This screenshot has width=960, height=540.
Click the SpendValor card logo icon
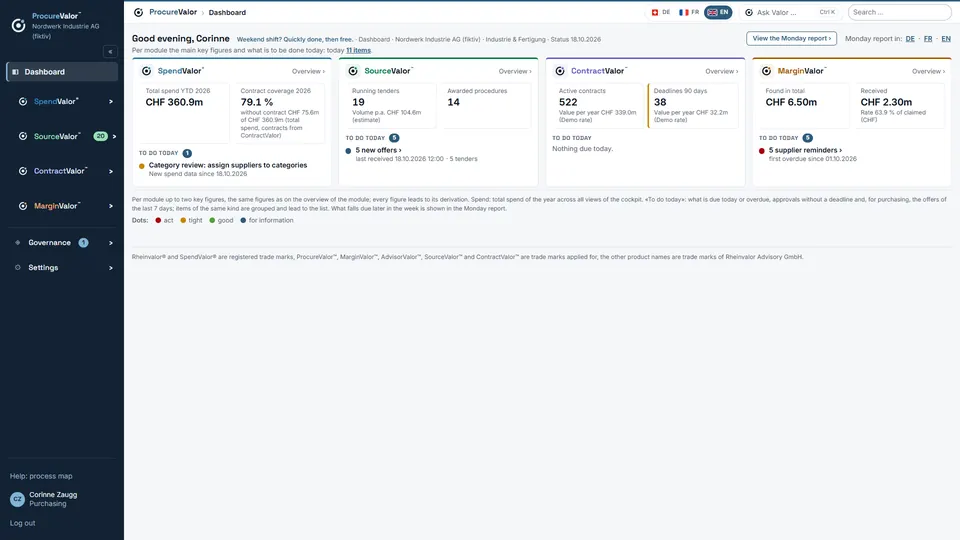(146, 71)
